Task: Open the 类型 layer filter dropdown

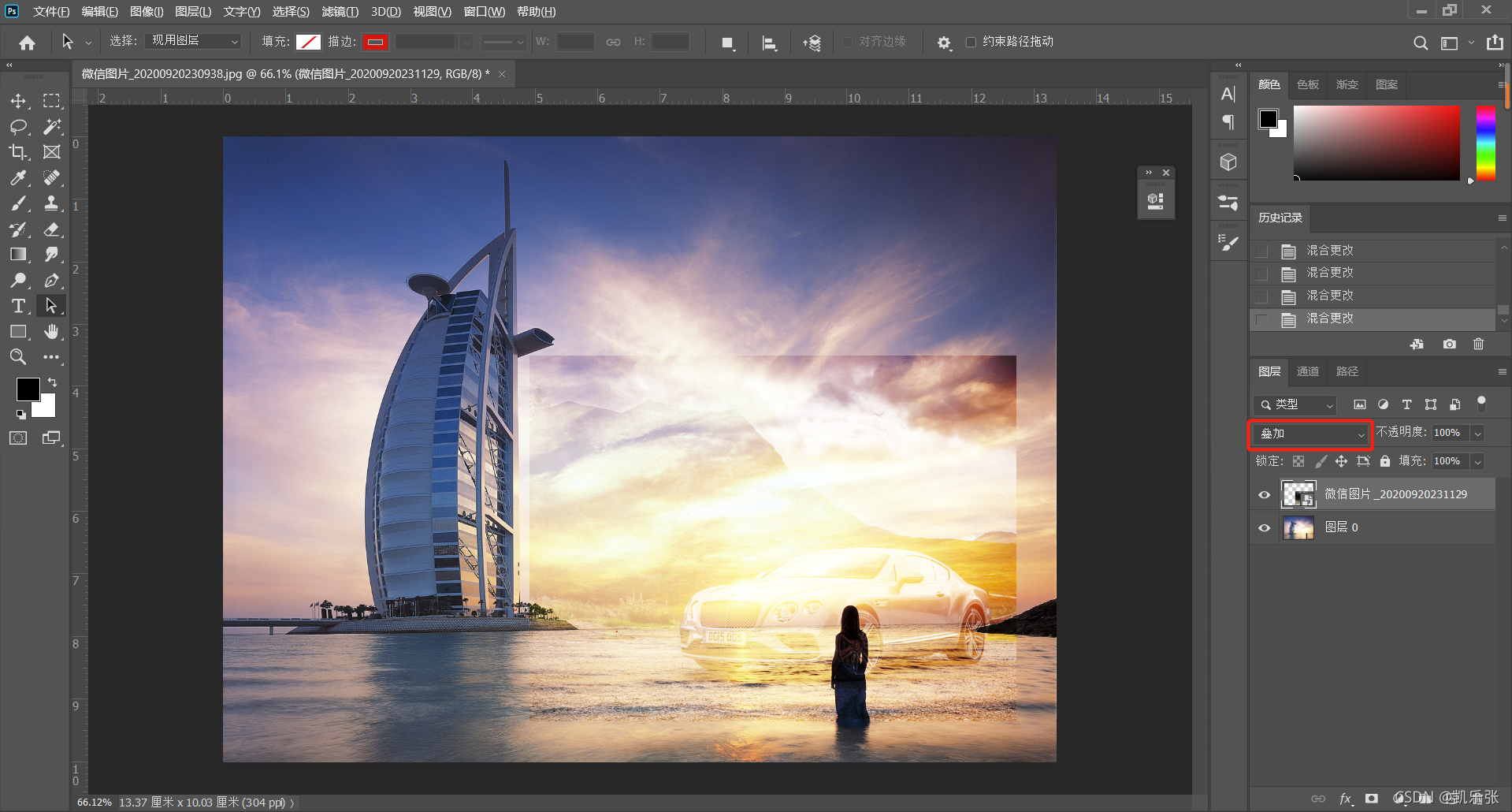Action: point(1295,404)
